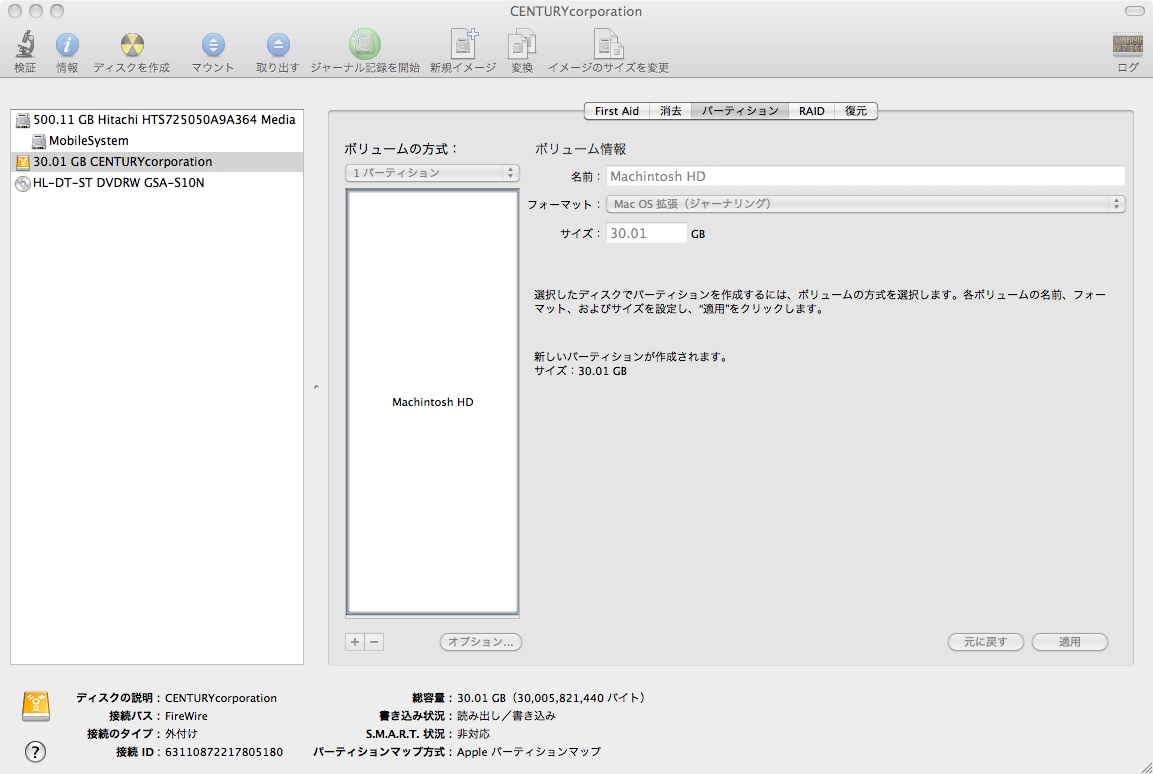The image size is (1153, 774).
Task: Click the ディスクを作成 burn disc icon
Action: pos(132,46)
